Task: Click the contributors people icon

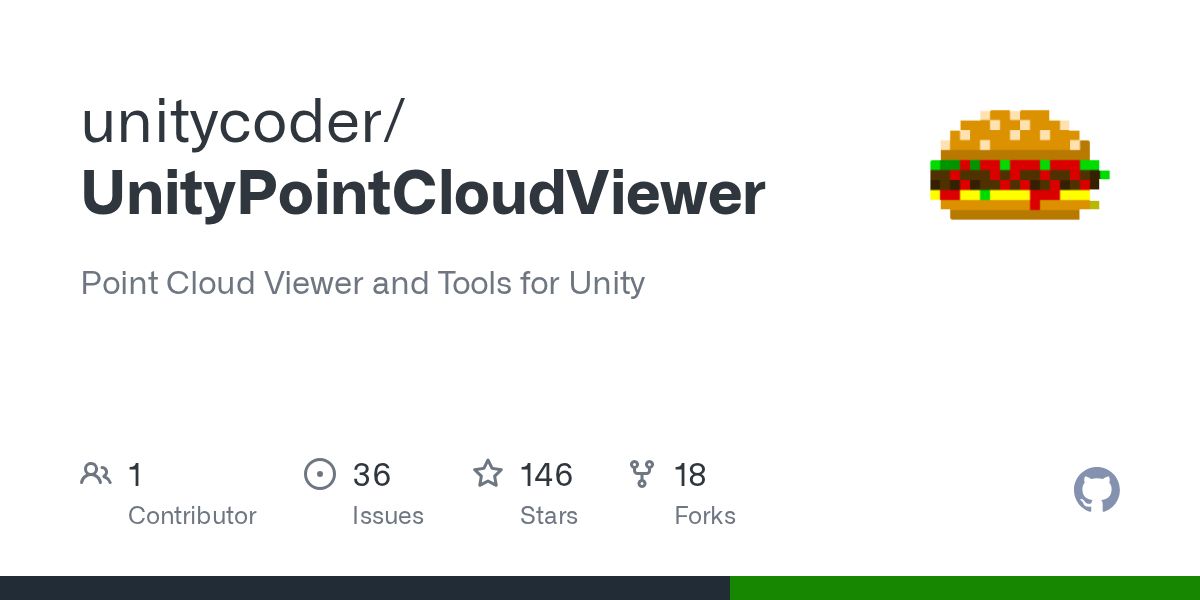Action: click(96, 474)
